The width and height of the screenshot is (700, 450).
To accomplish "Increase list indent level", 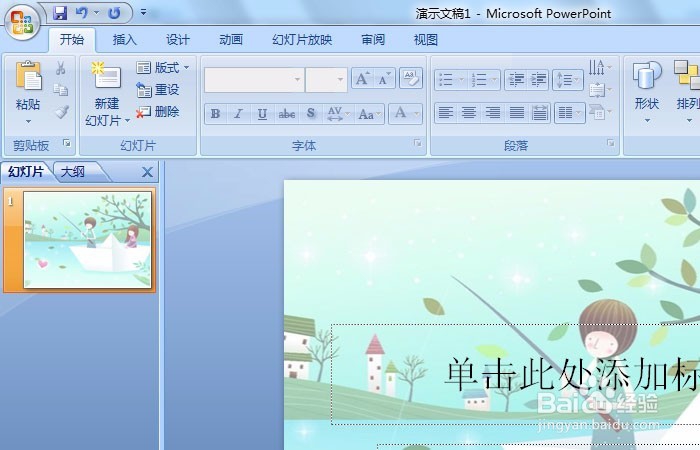I will point(538,80).
